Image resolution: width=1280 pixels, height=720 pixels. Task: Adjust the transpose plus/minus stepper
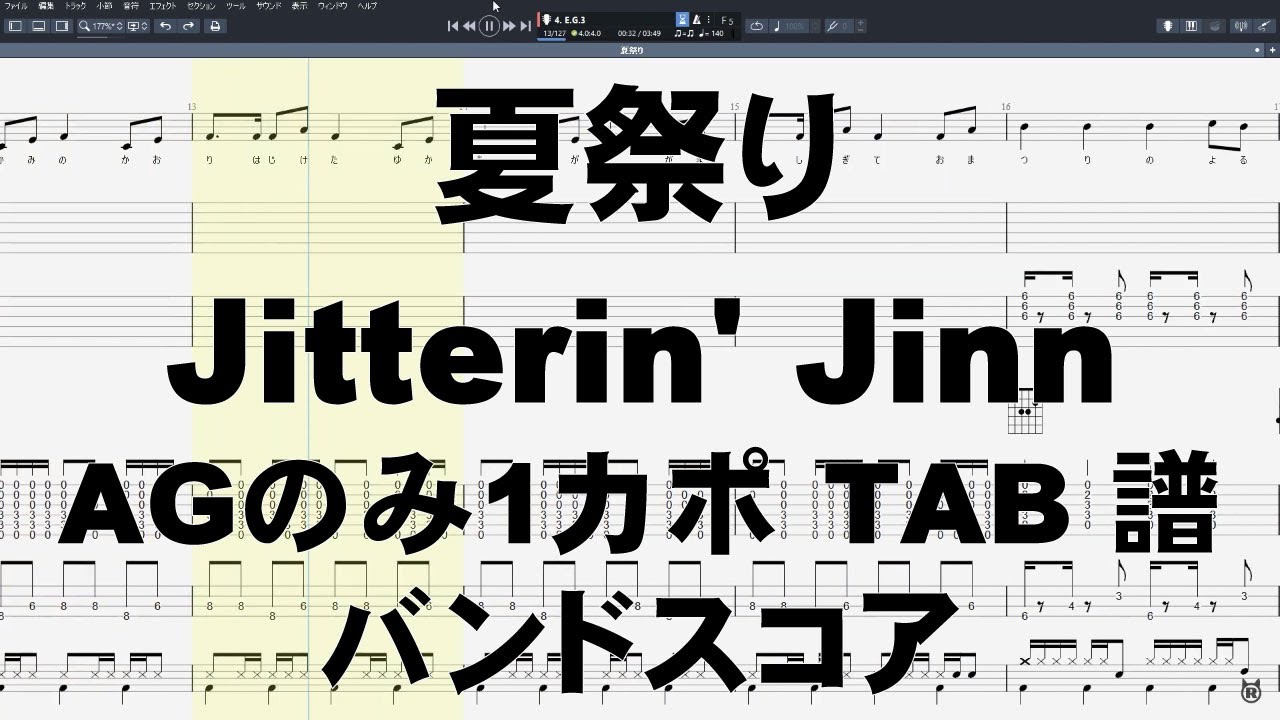coord(861,26)
